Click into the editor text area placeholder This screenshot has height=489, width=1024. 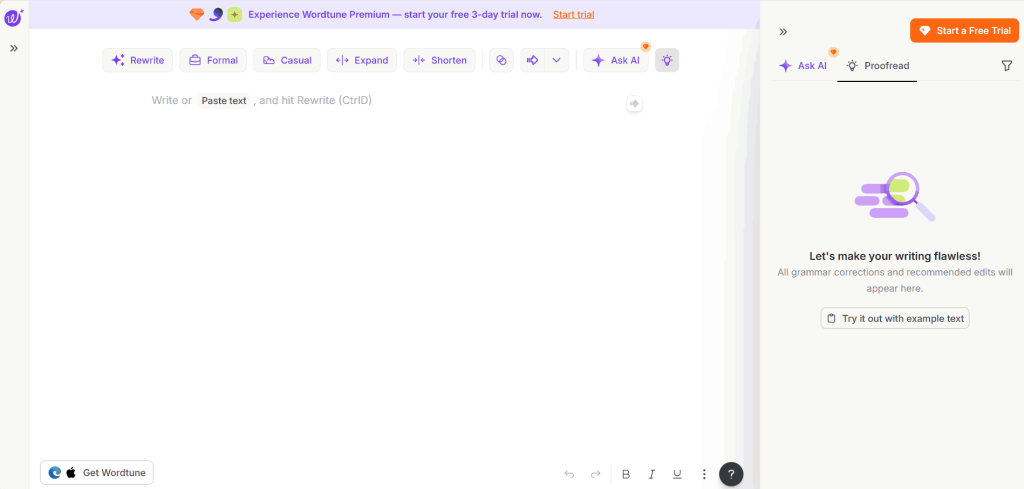(x=261, y=101)
